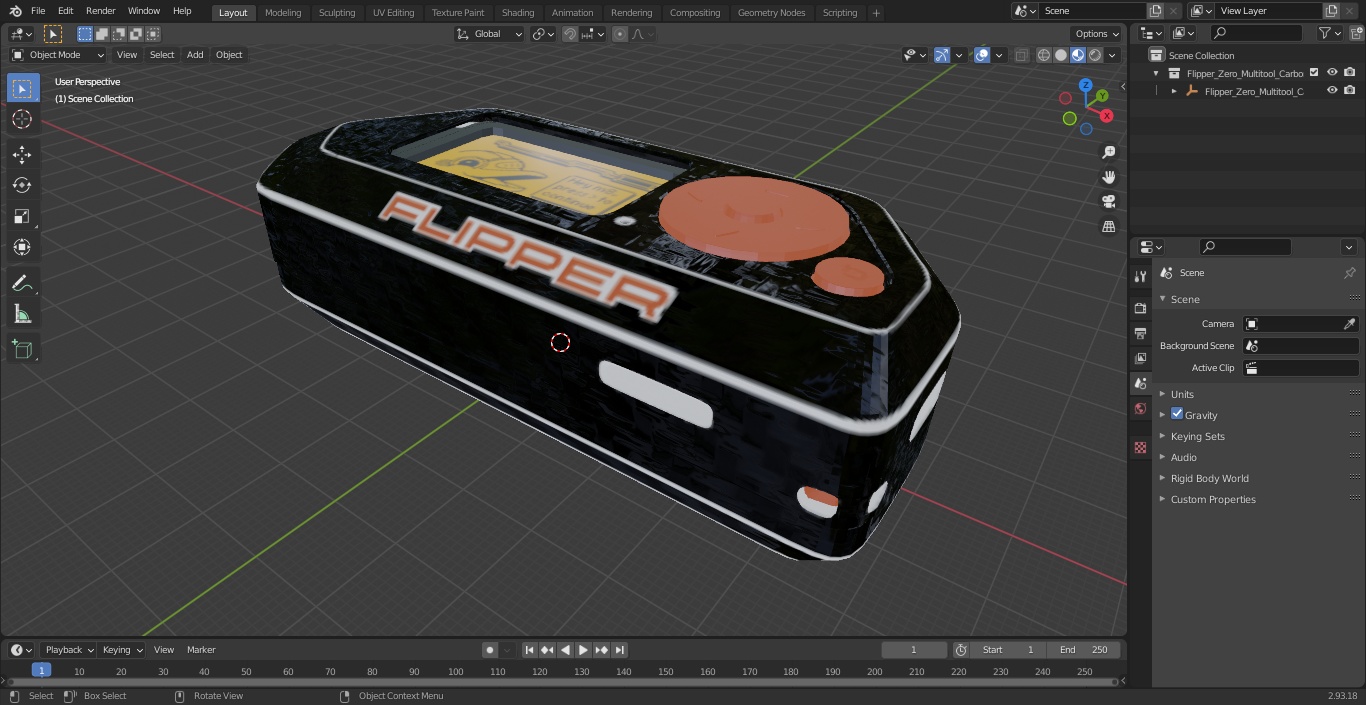The width and height of the screenshot is (1366, 705).
Task: Switch orthographic/perspective grid icon
Action: (x=1108, y=227)
